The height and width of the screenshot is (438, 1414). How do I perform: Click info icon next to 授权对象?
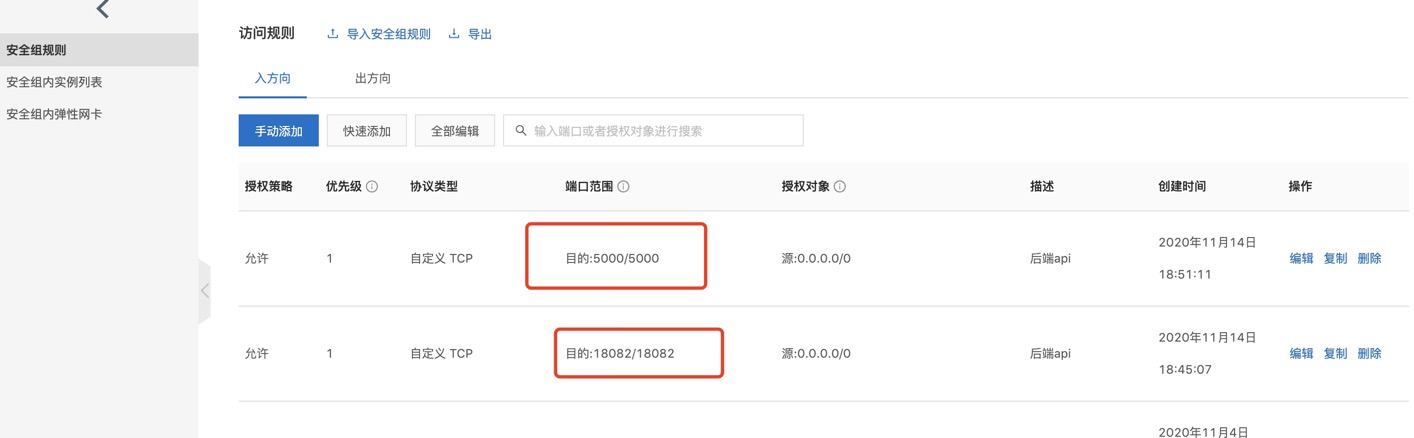[x=840, y=187]
